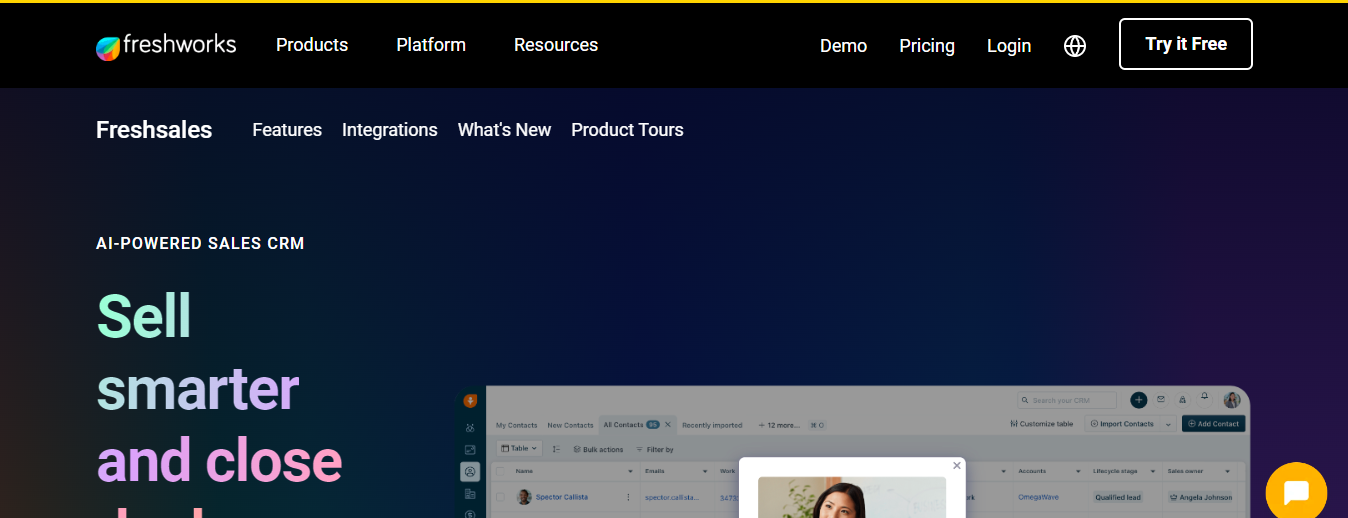Open the What's New sub-navigation item
Viewport: 1348px width, 518px height.
tap(504, 130)
